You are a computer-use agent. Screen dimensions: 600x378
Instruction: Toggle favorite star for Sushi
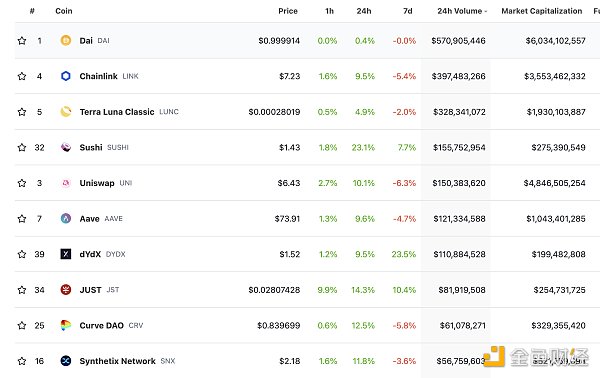coord(22,147)
